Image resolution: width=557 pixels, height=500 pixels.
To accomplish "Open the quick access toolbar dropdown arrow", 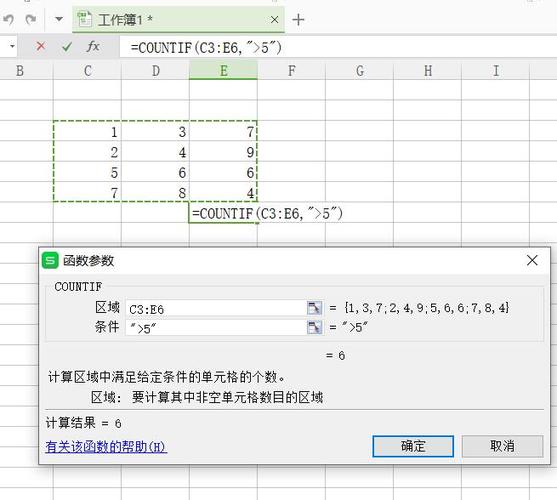I will [x=59, y=19].
